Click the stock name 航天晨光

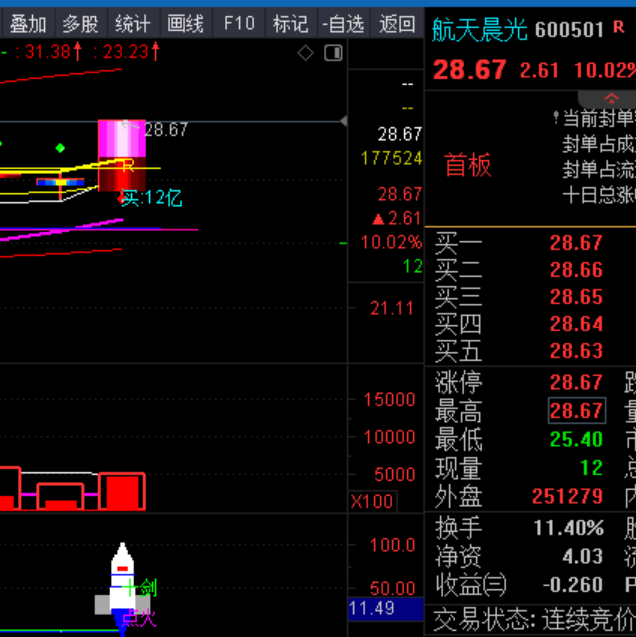point(479,30)
